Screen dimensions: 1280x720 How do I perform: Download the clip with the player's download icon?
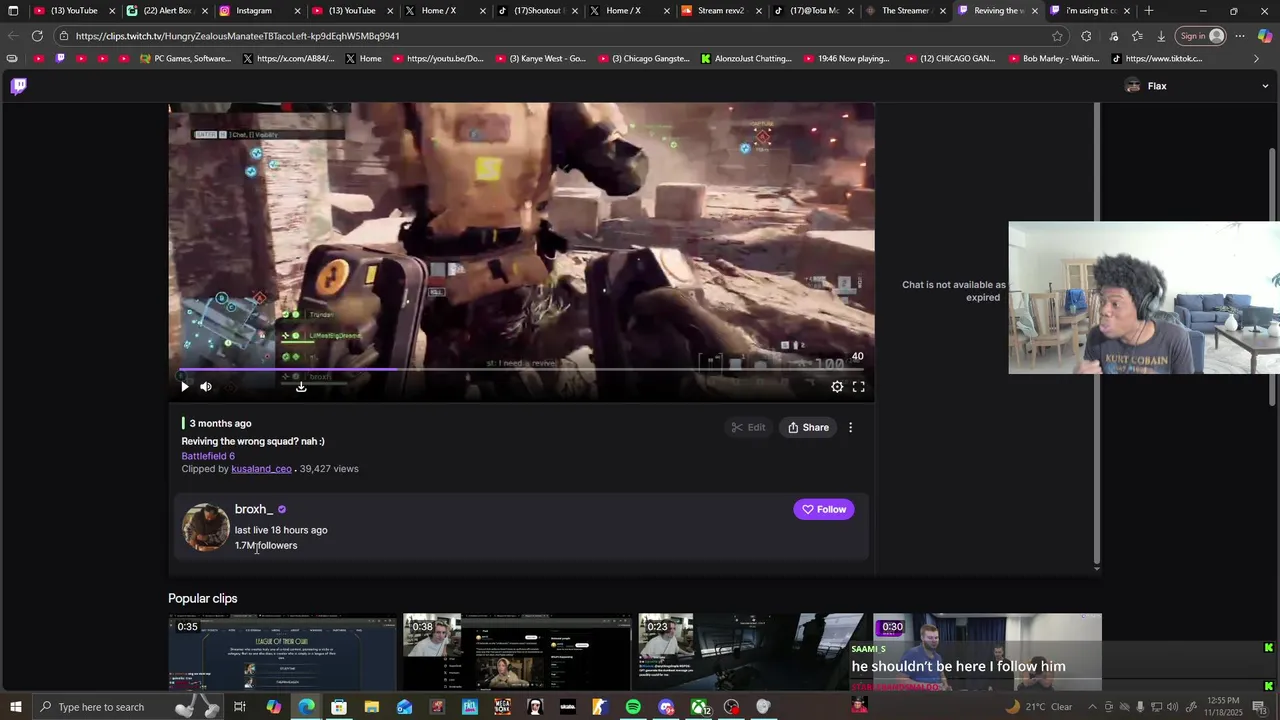click(x=301, y=387)
